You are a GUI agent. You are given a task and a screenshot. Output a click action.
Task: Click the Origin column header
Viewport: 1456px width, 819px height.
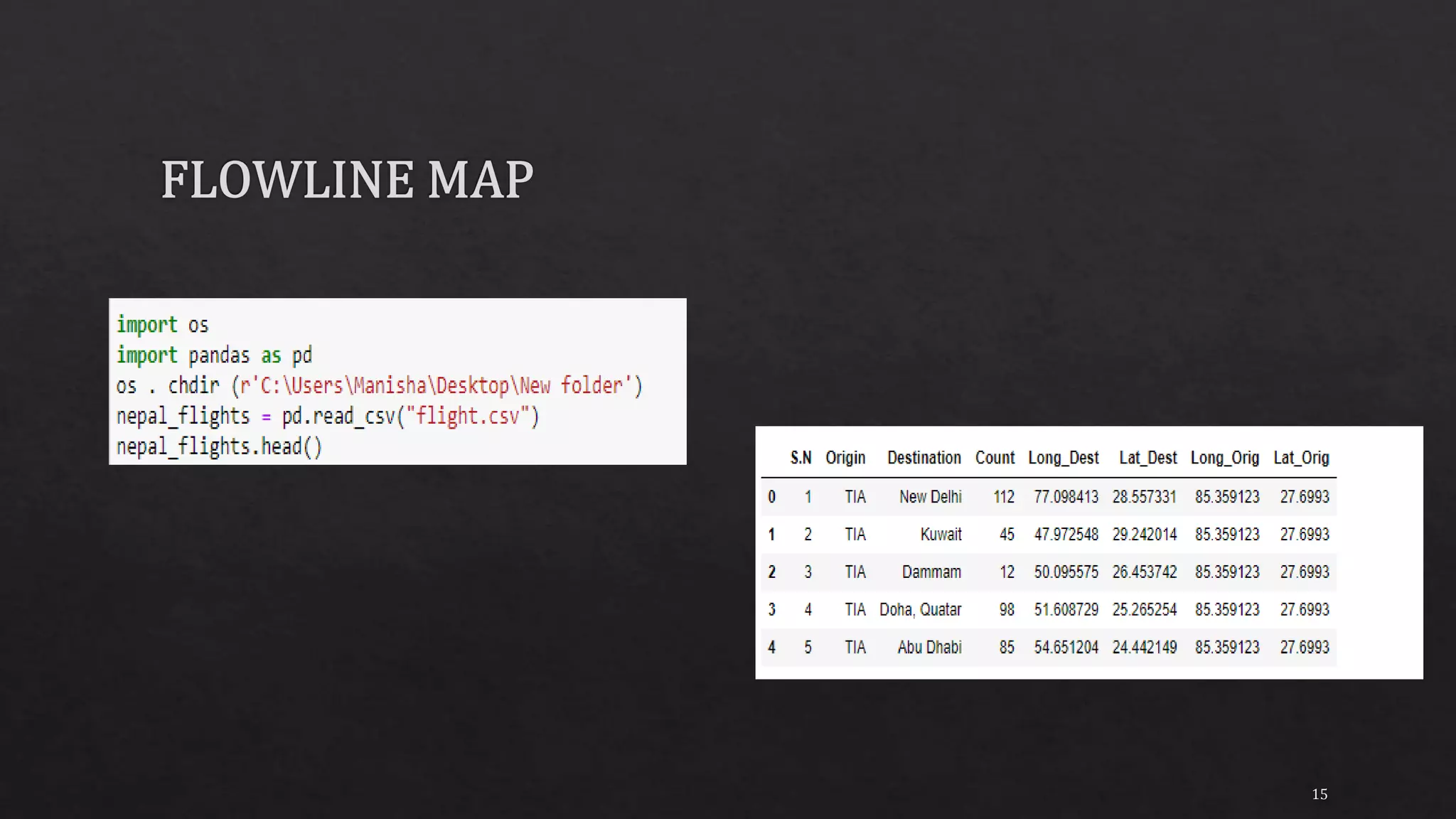click(845, 458)
